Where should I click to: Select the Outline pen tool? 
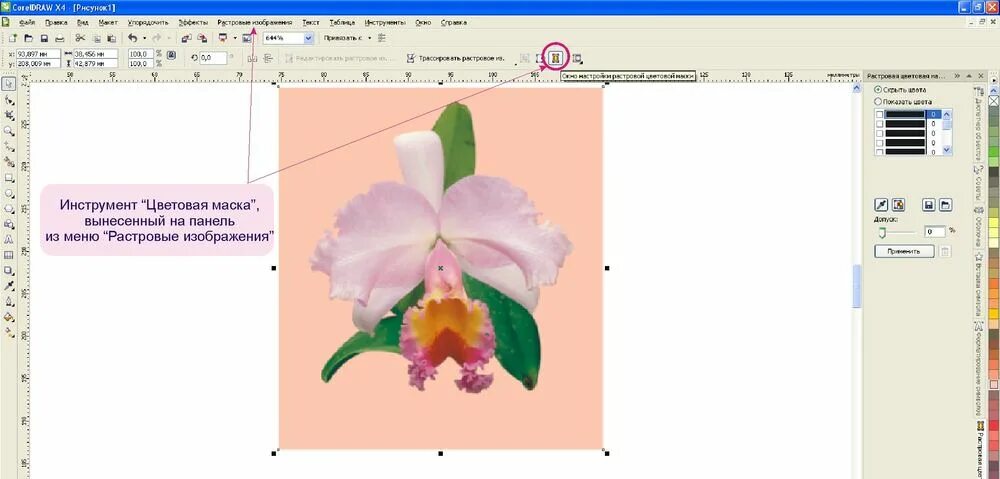[x=9, y=301]
